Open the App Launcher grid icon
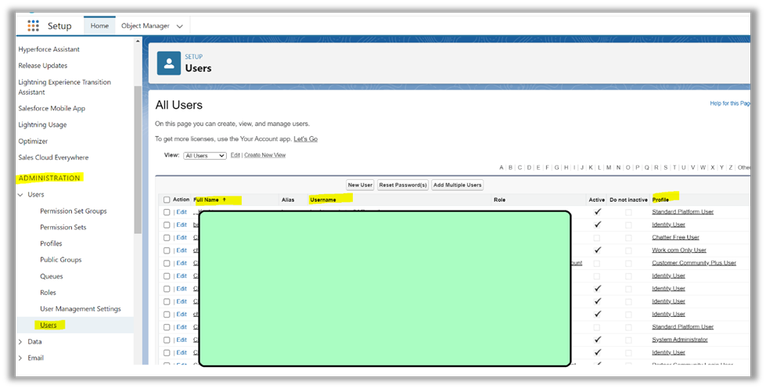This screenshot has height=389, width=766. click(x=33, y=25)
